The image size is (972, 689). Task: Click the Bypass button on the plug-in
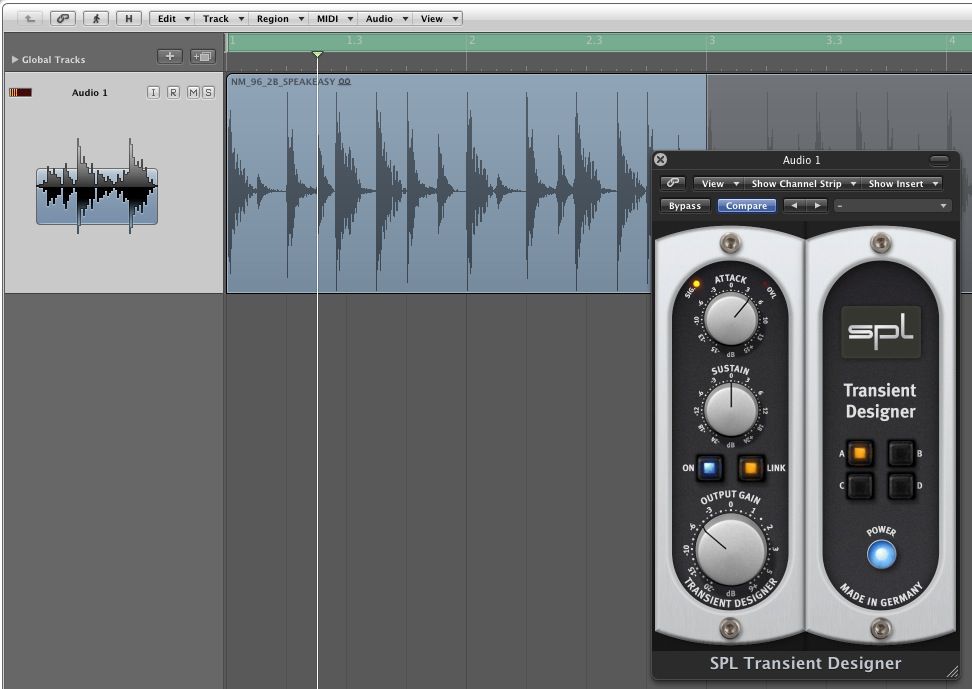coord(685,205)
